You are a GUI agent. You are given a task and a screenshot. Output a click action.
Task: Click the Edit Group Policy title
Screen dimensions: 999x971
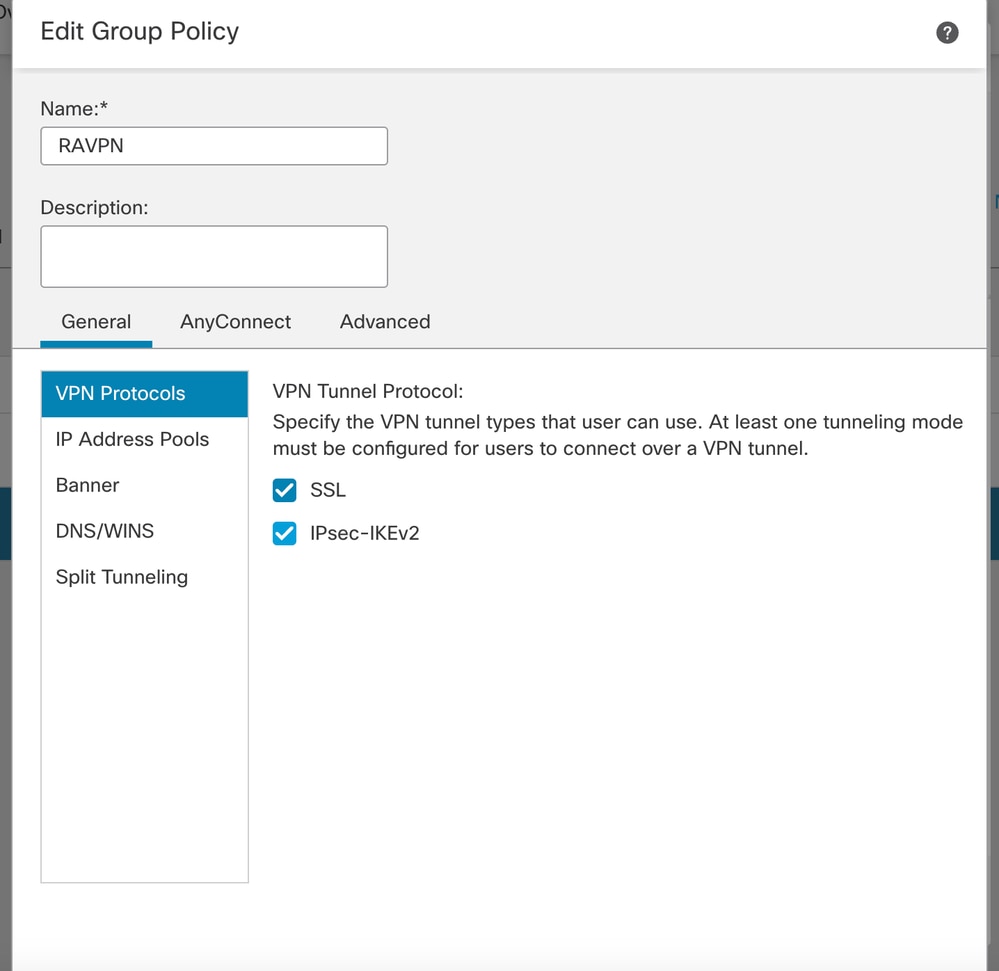coord(140,31)
